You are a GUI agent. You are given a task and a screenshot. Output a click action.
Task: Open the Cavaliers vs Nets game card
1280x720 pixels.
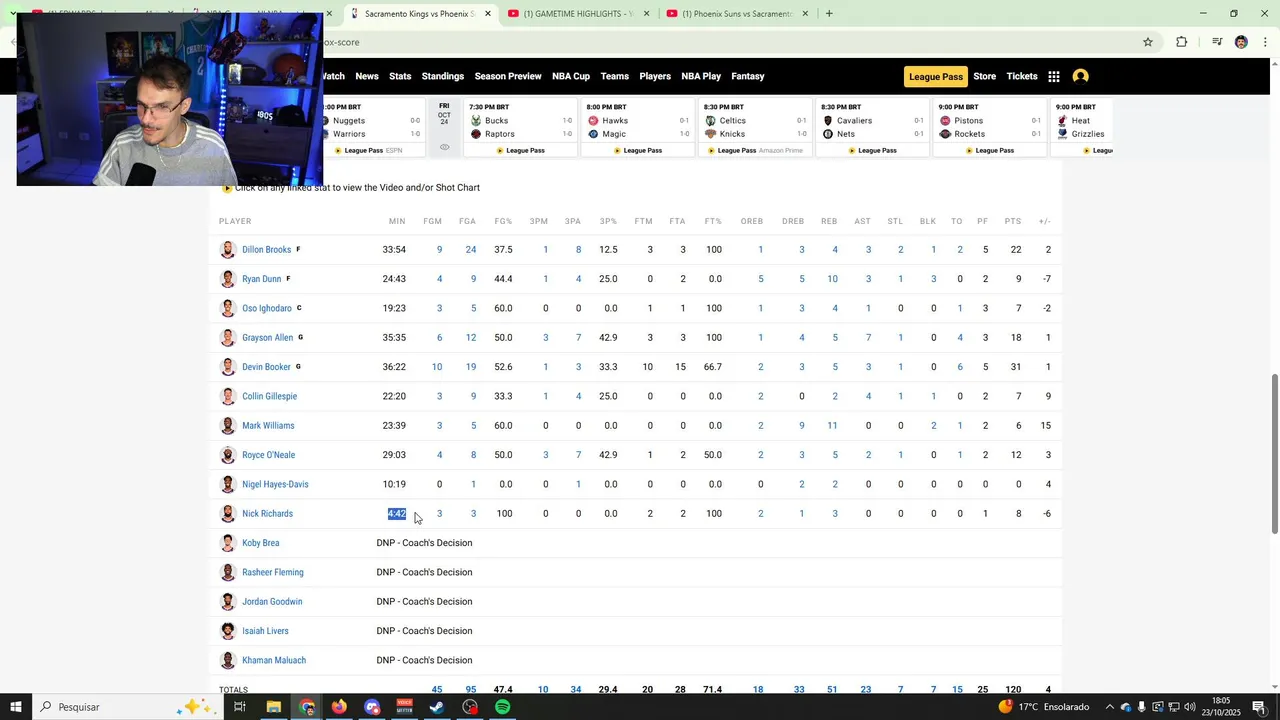873,127
